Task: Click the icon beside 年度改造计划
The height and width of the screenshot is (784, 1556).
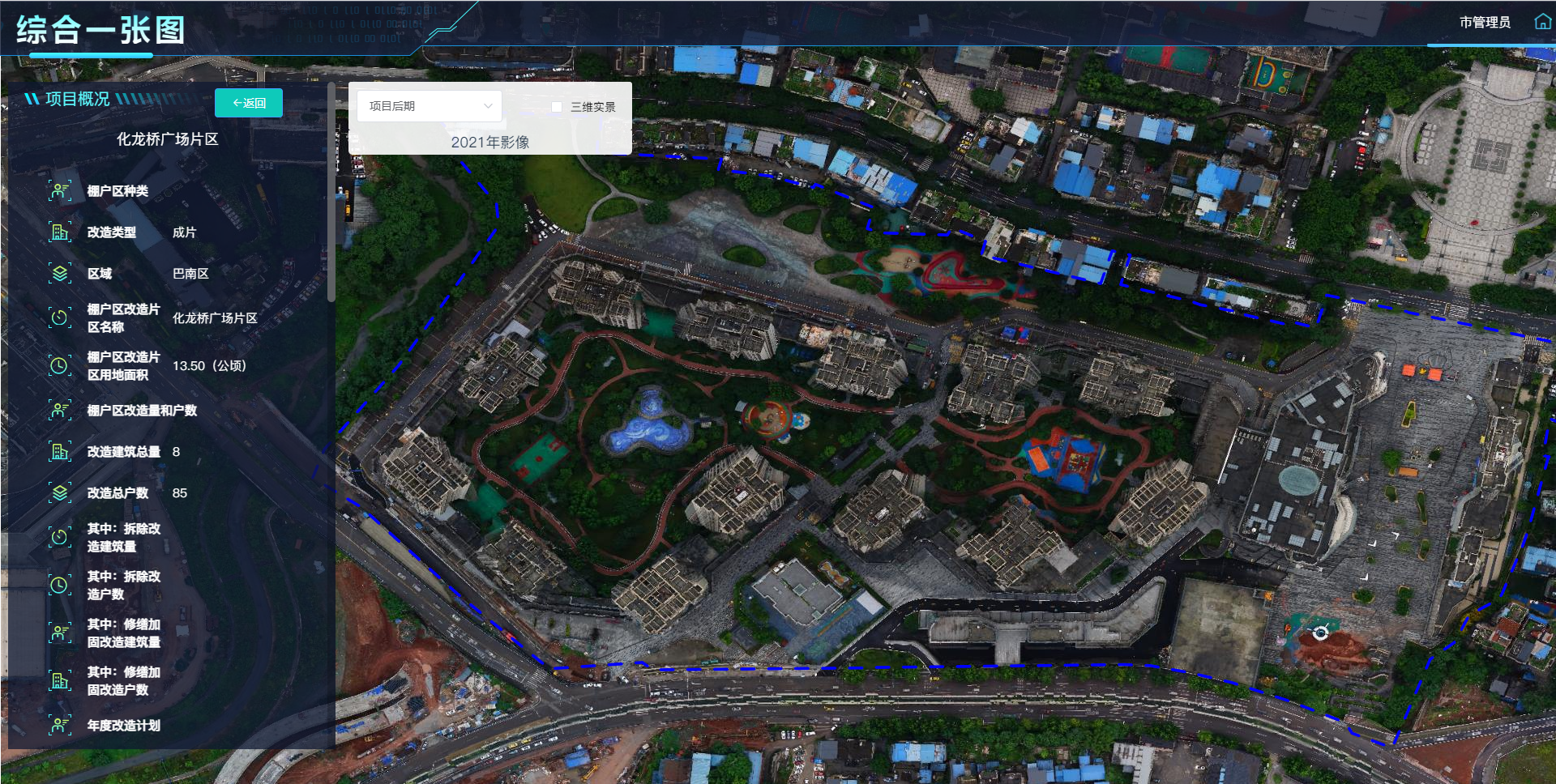Action: point(60,726)
